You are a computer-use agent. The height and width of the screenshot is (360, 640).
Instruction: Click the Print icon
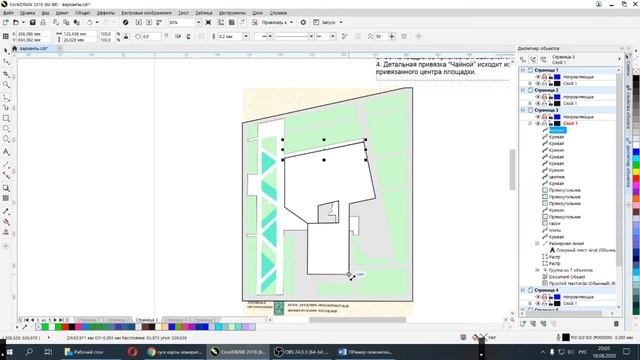tap(43, 22)
